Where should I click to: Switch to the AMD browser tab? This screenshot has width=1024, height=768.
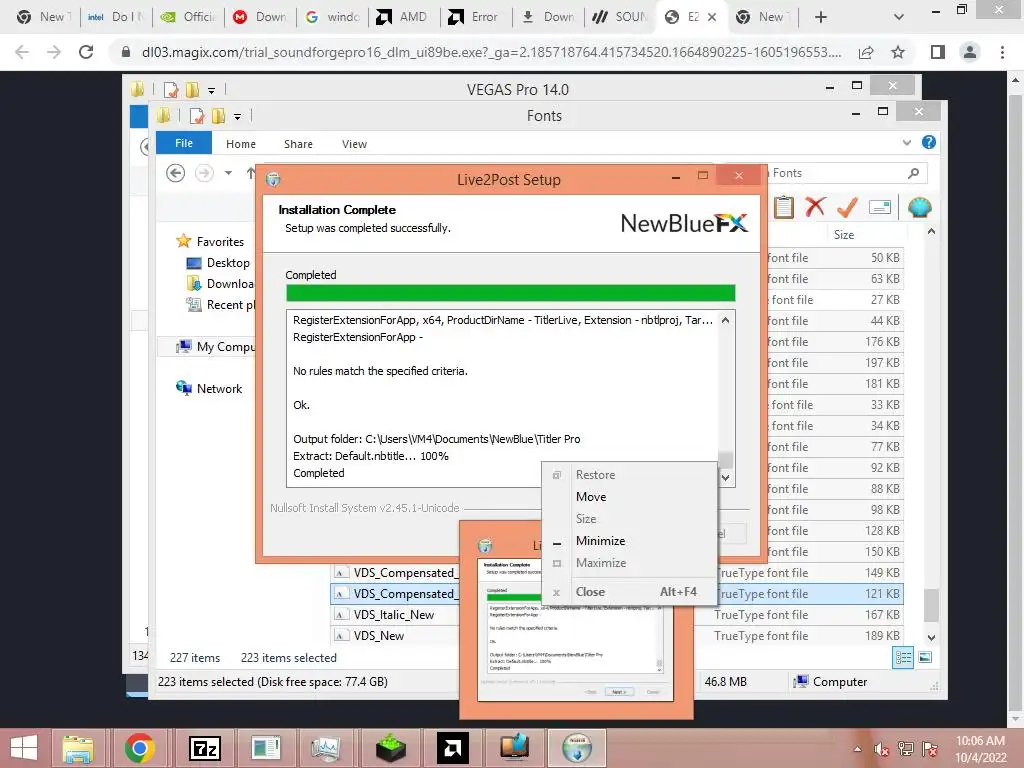[x=402, y=17]
